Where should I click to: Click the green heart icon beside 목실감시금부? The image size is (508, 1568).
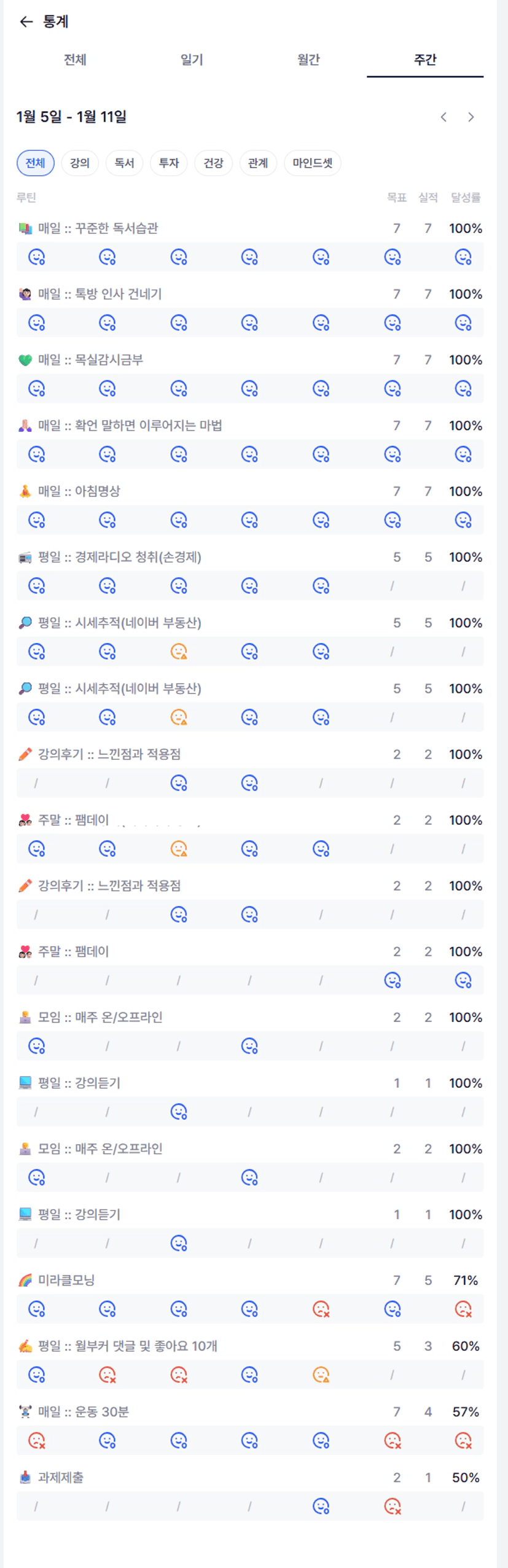(25, 360)
